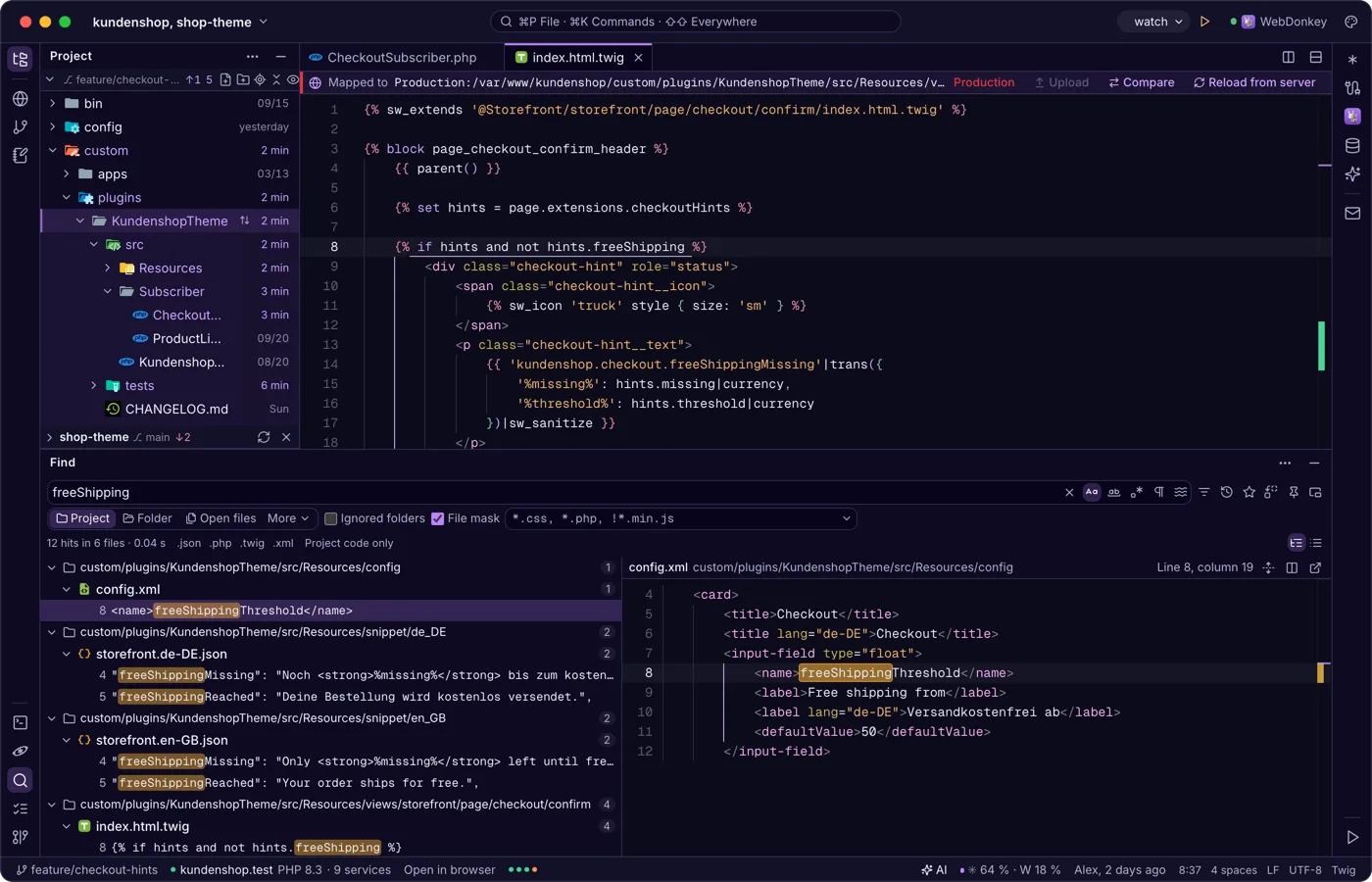Sync the shop-theme repository with refresh icon
1372x882 pixels.
coord(264,437)
